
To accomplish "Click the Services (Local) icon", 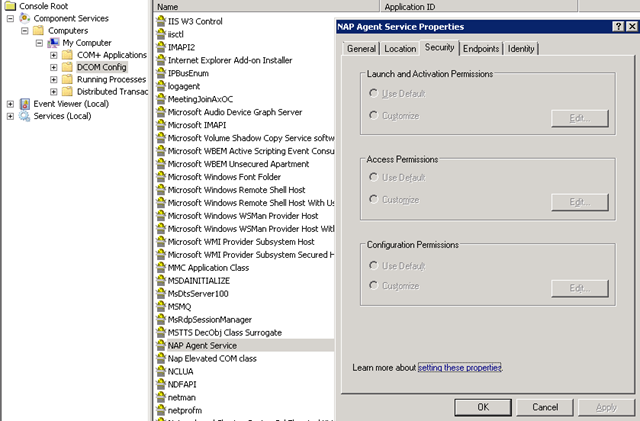I will (x=25, y=116).
